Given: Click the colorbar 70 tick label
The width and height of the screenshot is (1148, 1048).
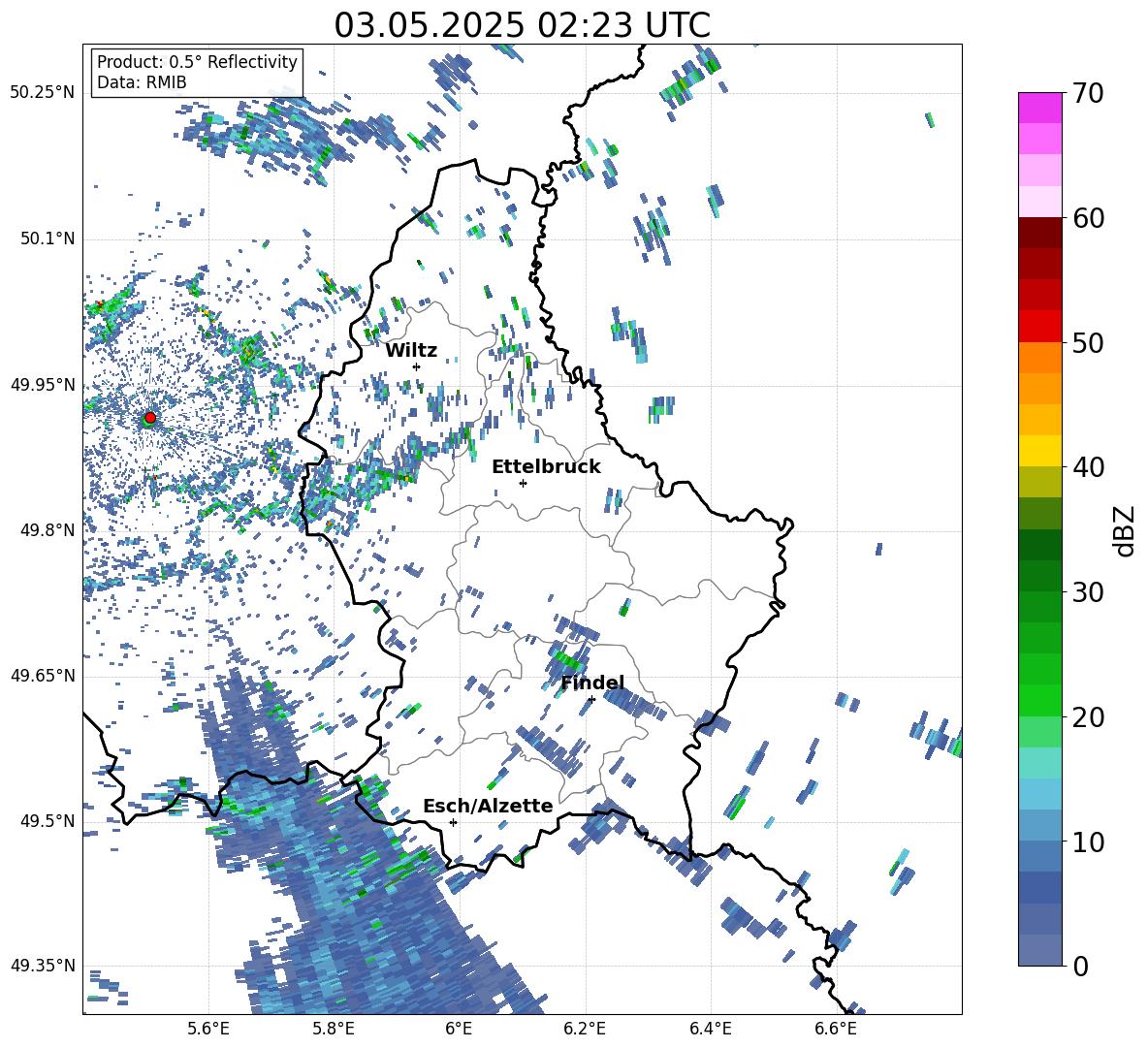Looking at the screenshot, I should tap(1088, 93).
